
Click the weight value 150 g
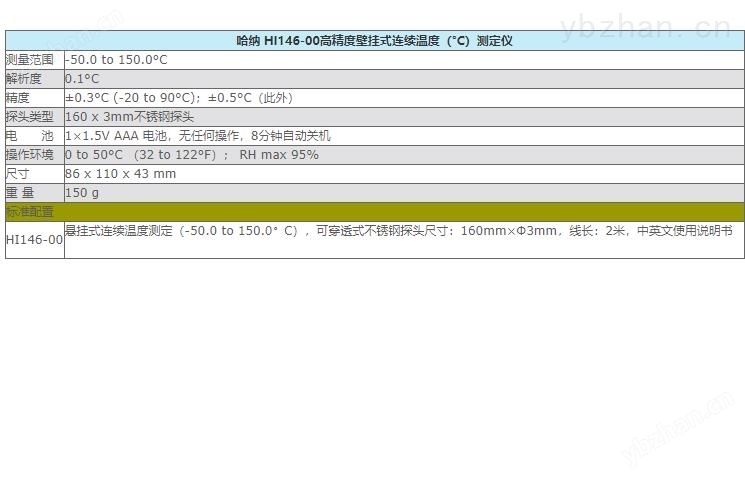[x=82, y=193]
